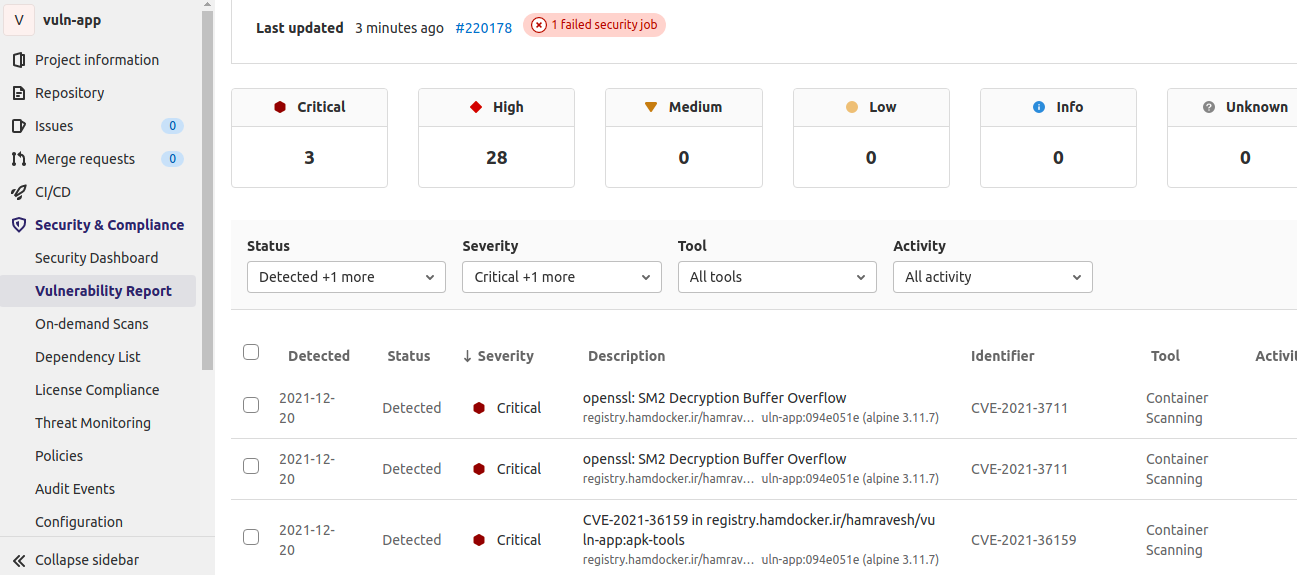
Task: Sort by the Severity column header
Action: [498, 356]
